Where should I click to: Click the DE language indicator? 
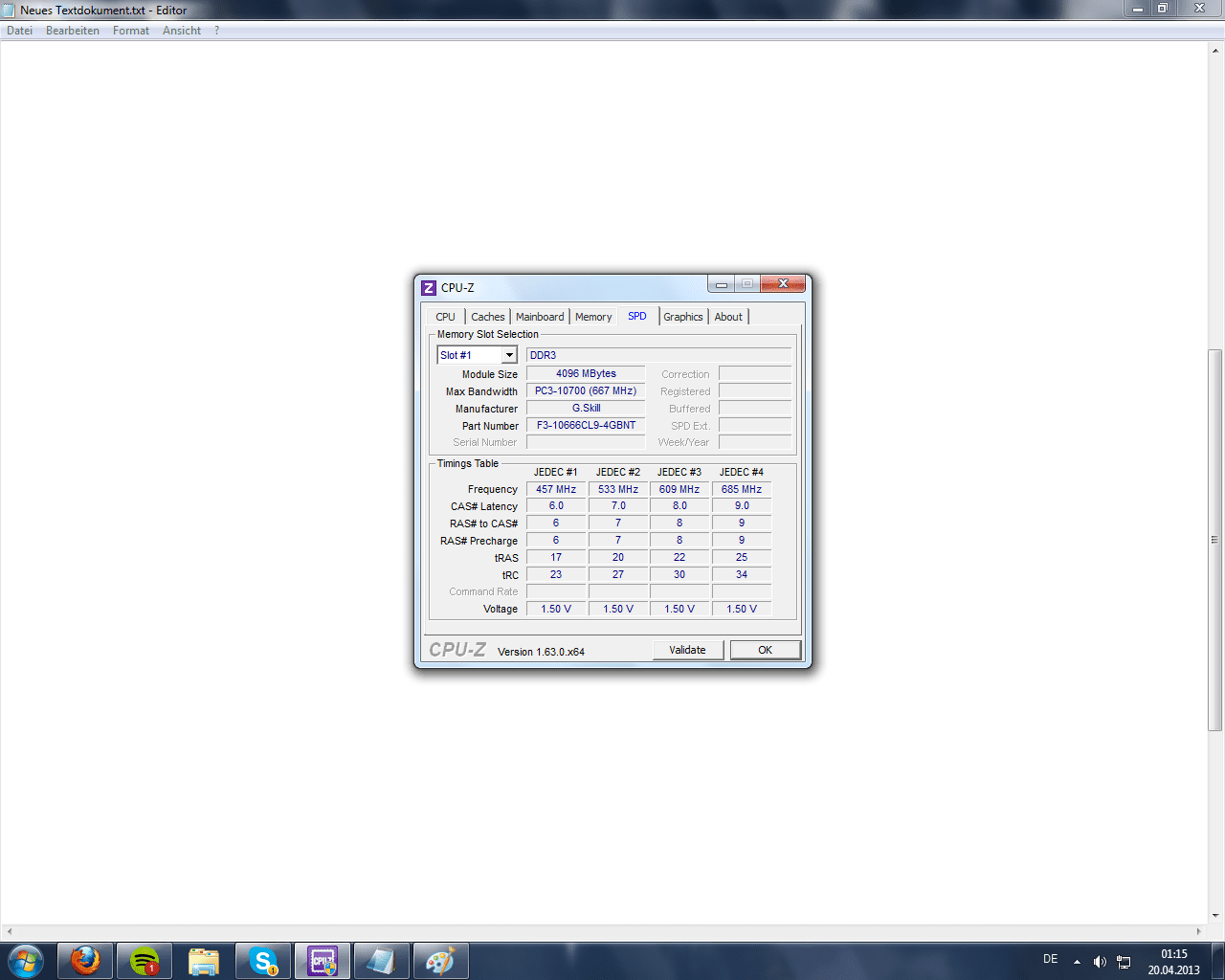1050,959
